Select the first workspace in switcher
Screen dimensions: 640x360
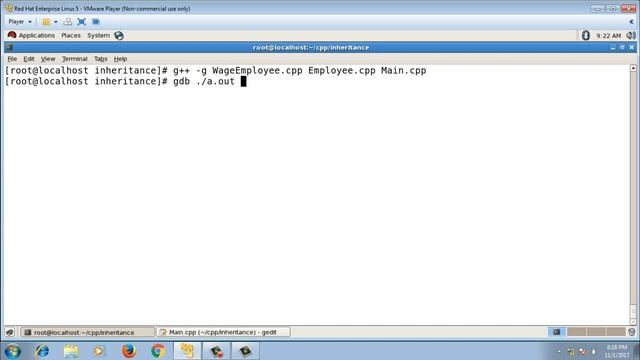[556, 332]
